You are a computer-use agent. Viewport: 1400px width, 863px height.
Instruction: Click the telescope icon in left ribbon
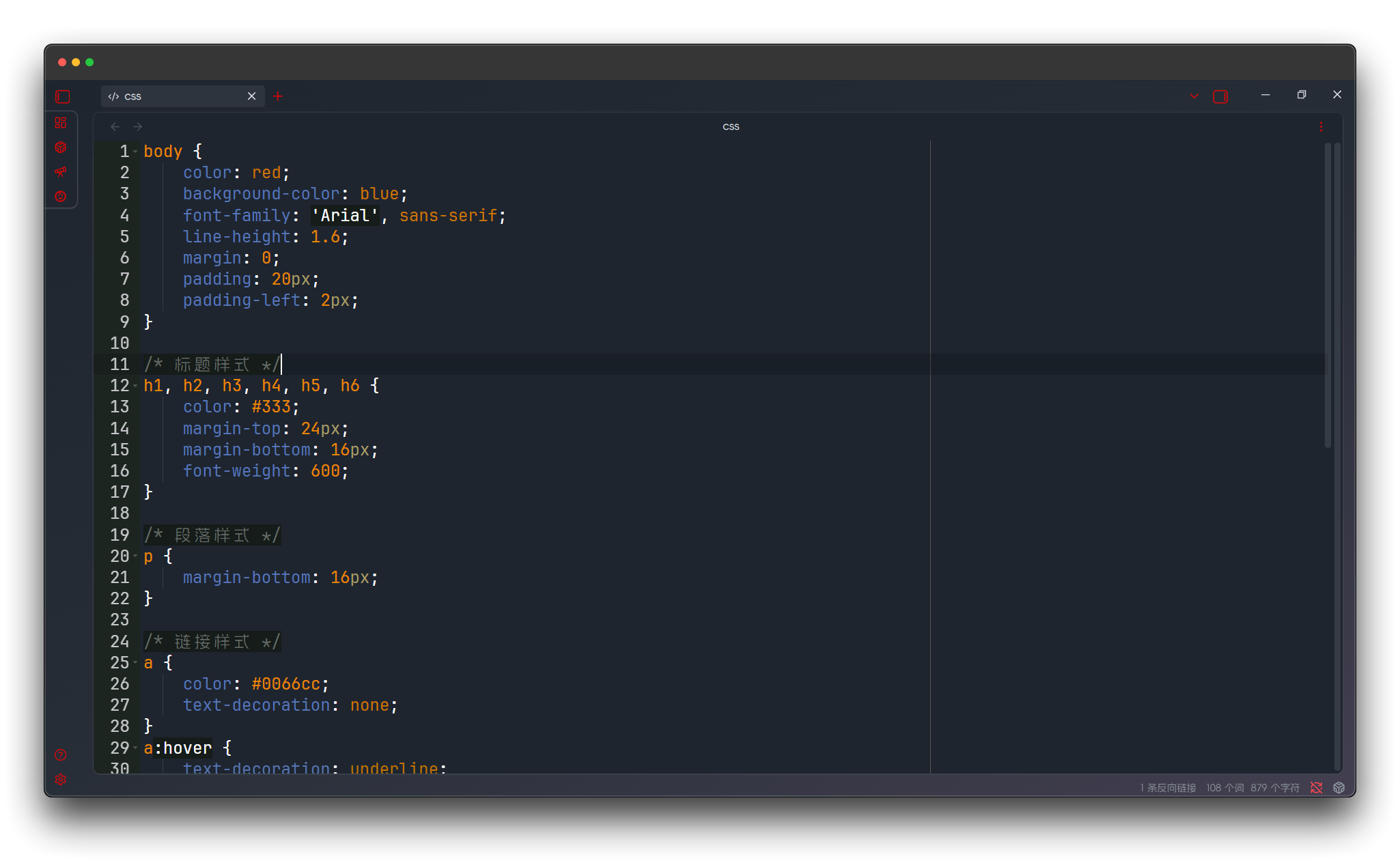[x=61, y=171]
